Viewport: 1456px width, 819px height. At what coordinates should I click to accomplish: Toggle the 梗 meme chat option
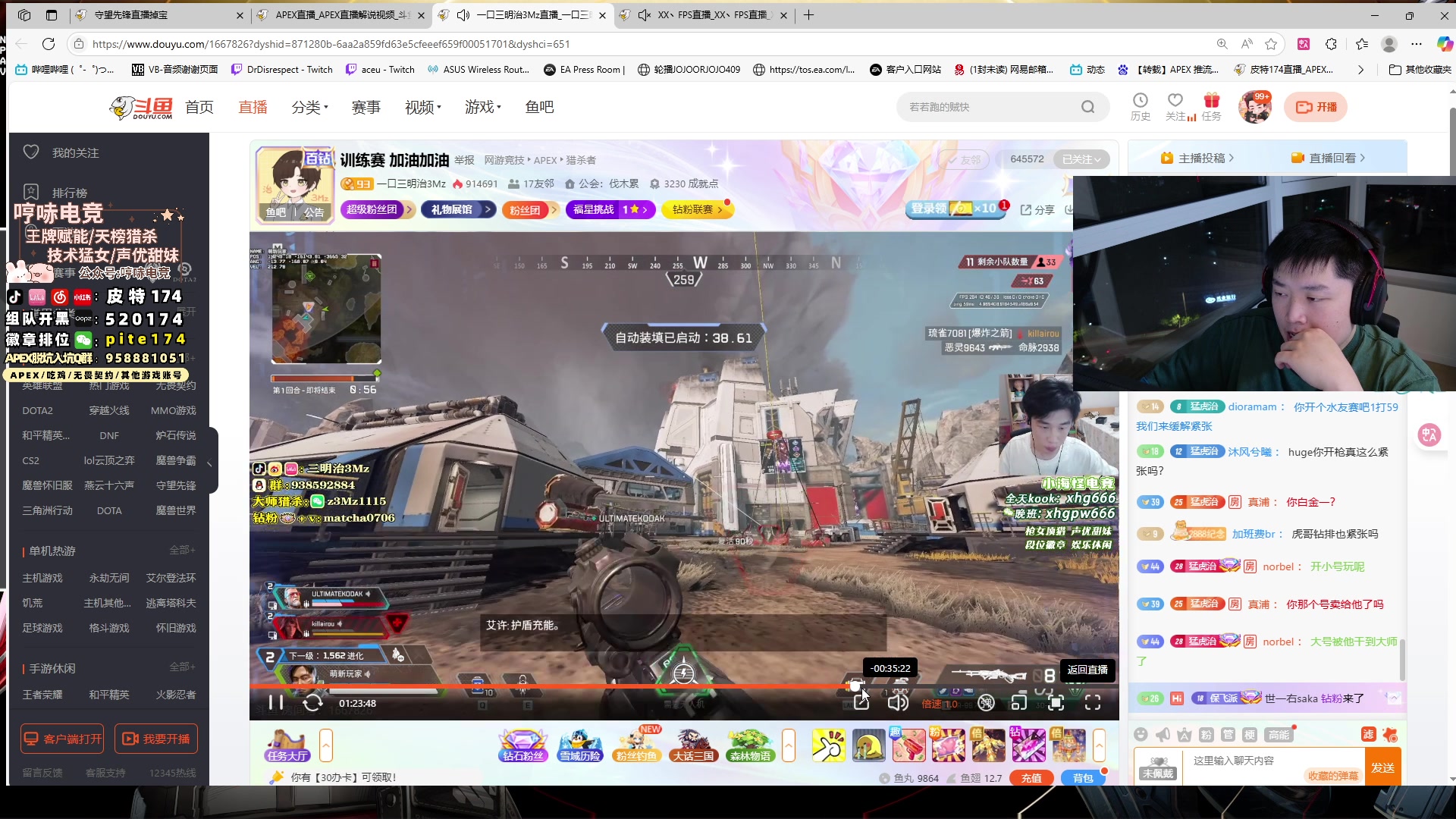coord(1250,734)
